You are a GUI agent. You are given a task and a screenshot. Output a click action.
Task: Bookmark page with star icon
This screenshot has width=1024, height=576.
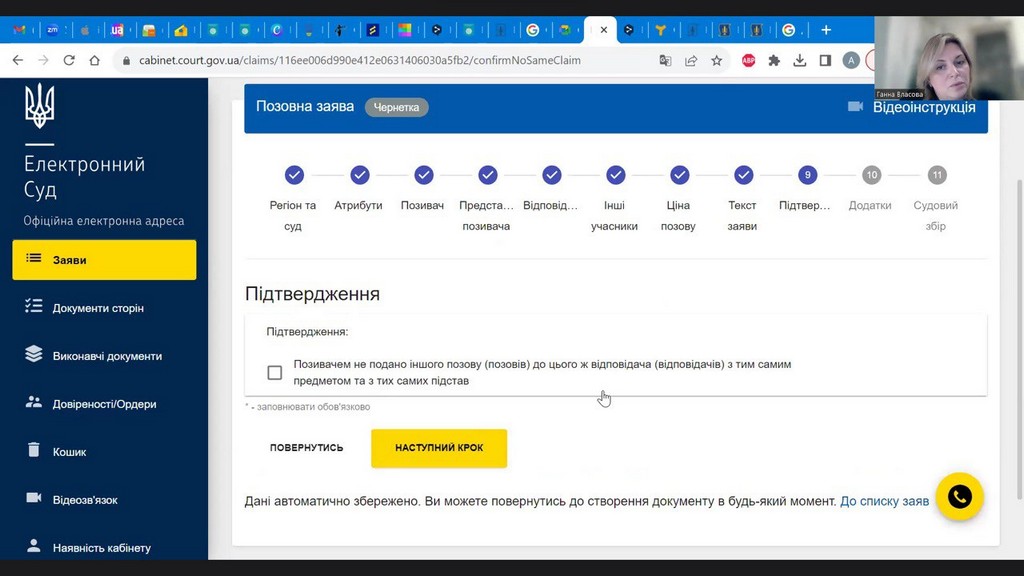pos(717,60)
